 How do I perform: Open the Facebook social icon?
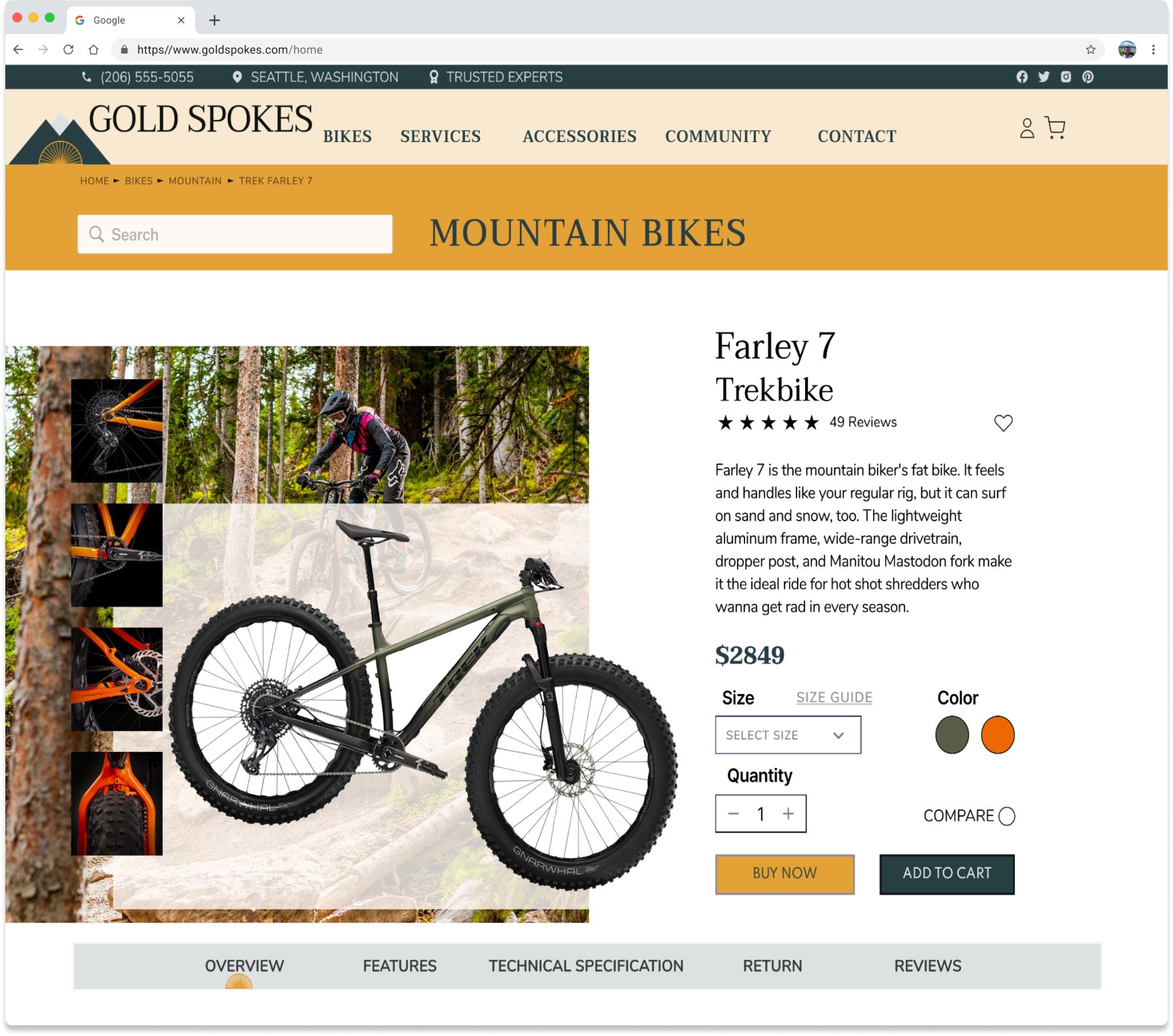(1022, 77)
